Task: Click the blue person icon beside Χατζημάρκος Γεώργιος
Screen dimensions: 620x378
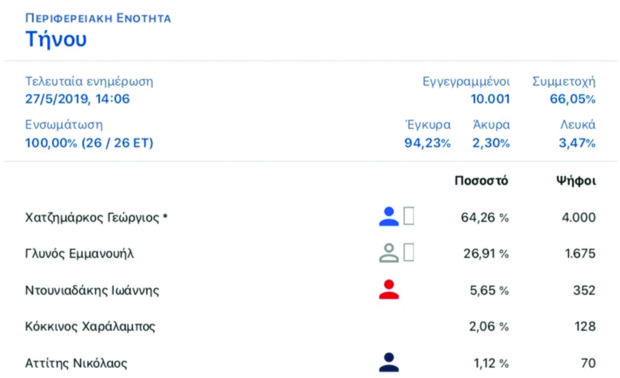Action: point(389,216)
